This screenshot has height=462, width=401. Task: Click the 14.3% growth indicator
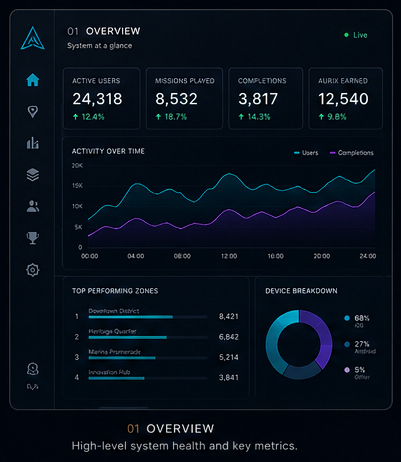tap(254, 117)
